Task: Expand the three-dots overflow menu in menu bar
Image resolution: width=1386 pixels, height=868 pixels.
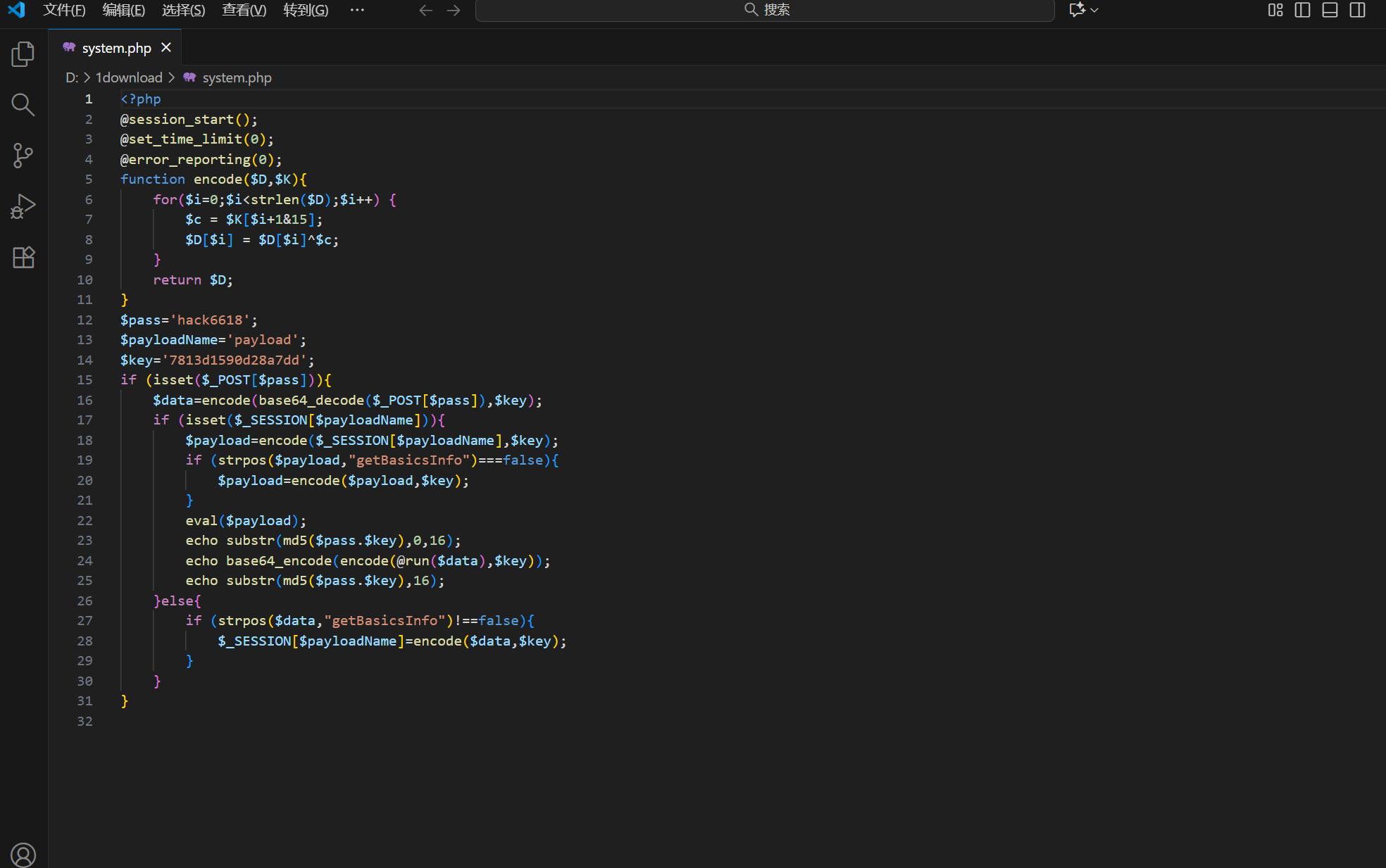Action: click(357, 10)
